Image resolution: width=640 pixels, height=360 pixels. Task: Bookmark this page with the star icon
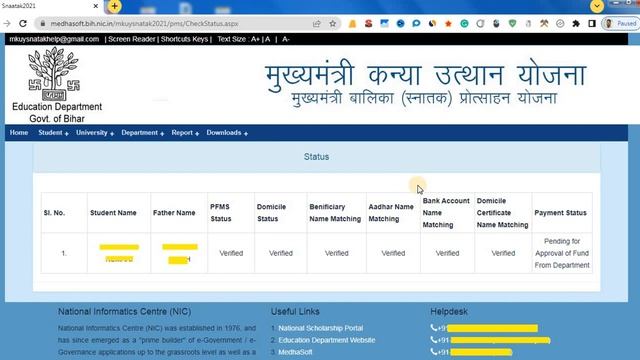pos(333,24)
